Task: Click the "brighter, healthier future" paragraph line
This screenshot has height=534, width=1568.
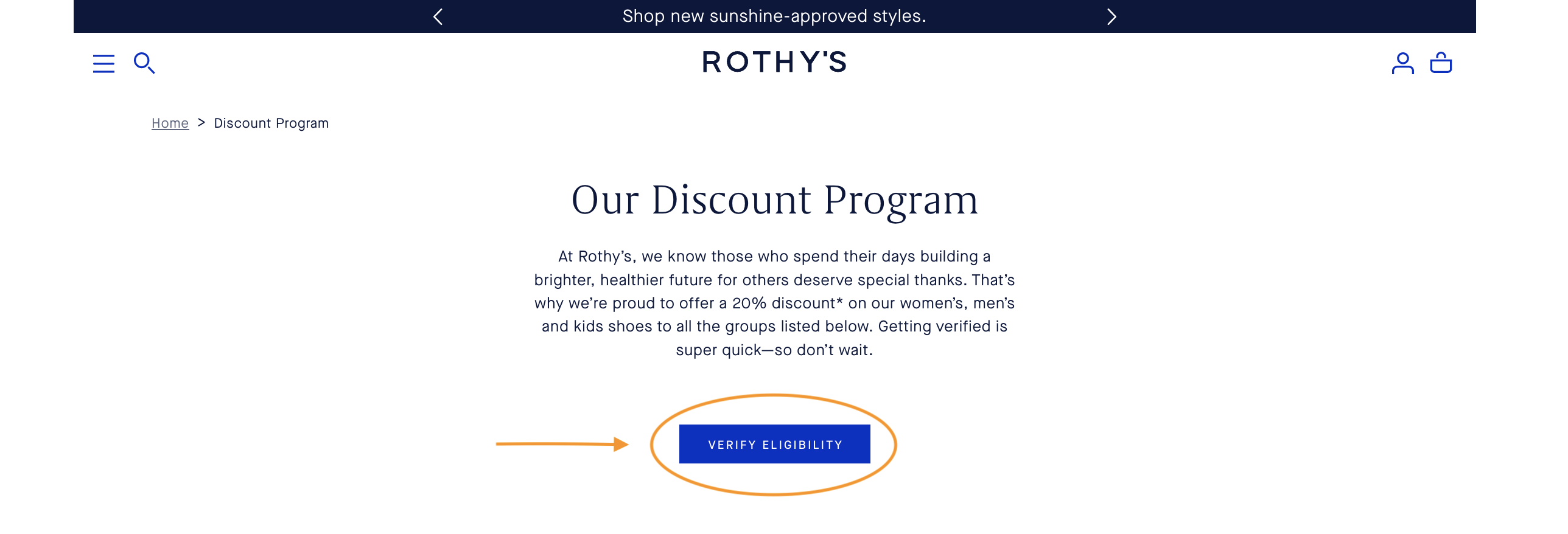Action: (x=774, y=280)
